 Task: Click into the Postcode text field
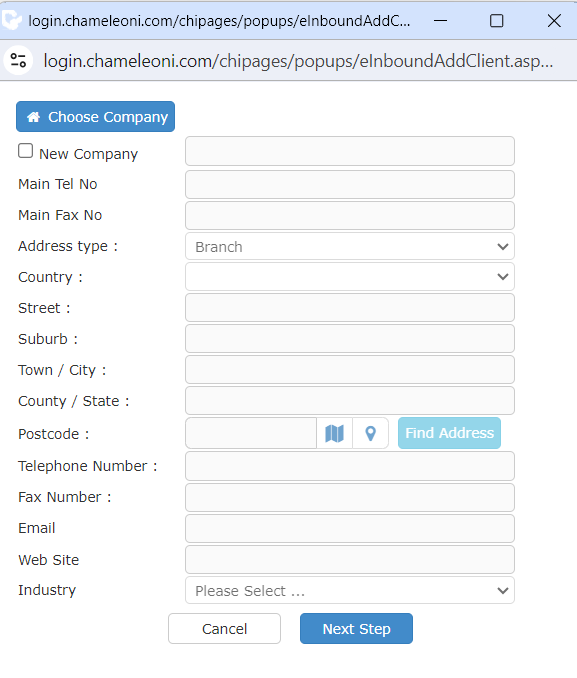tap(251, 433)
